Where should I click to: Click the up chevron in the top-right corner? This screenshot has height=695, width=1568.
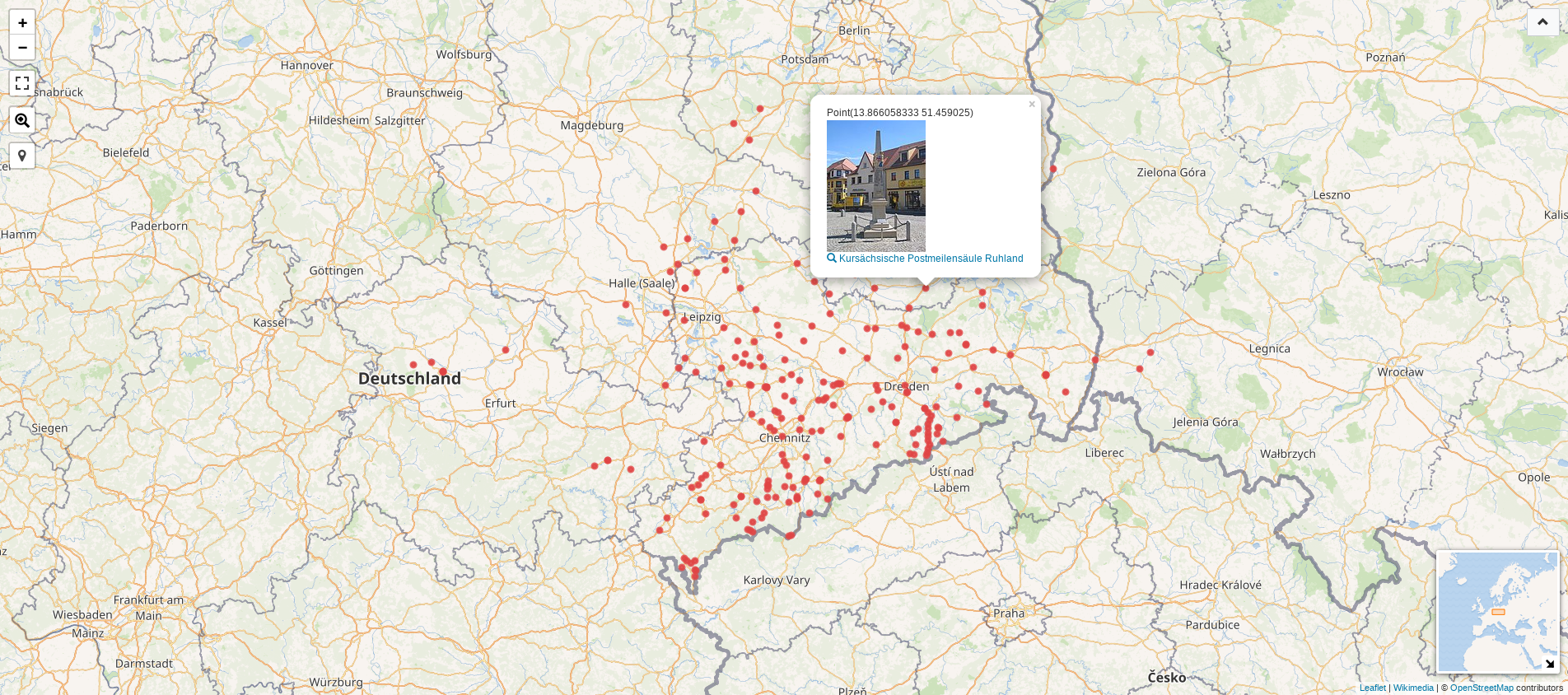[1542, 22]
